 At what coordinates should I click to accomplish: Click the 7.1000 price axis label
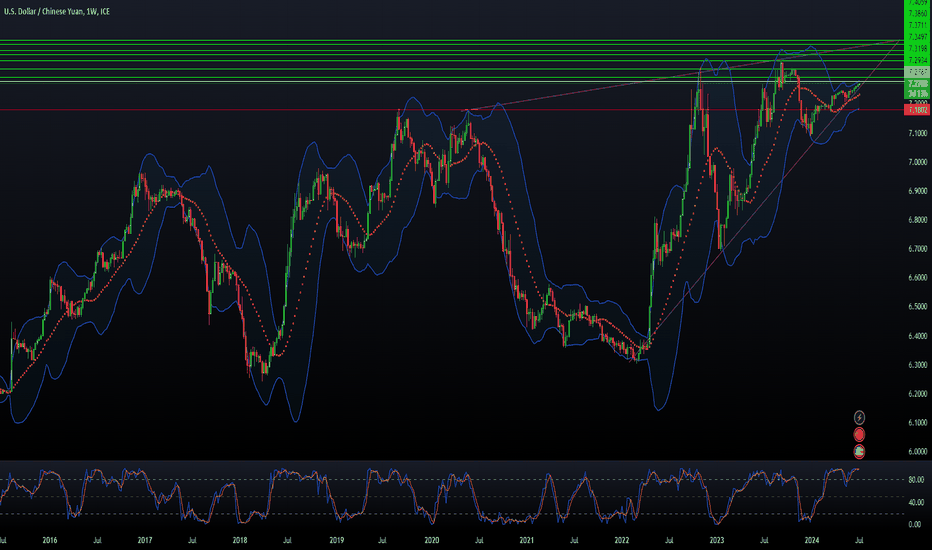[x=917, y=133]
